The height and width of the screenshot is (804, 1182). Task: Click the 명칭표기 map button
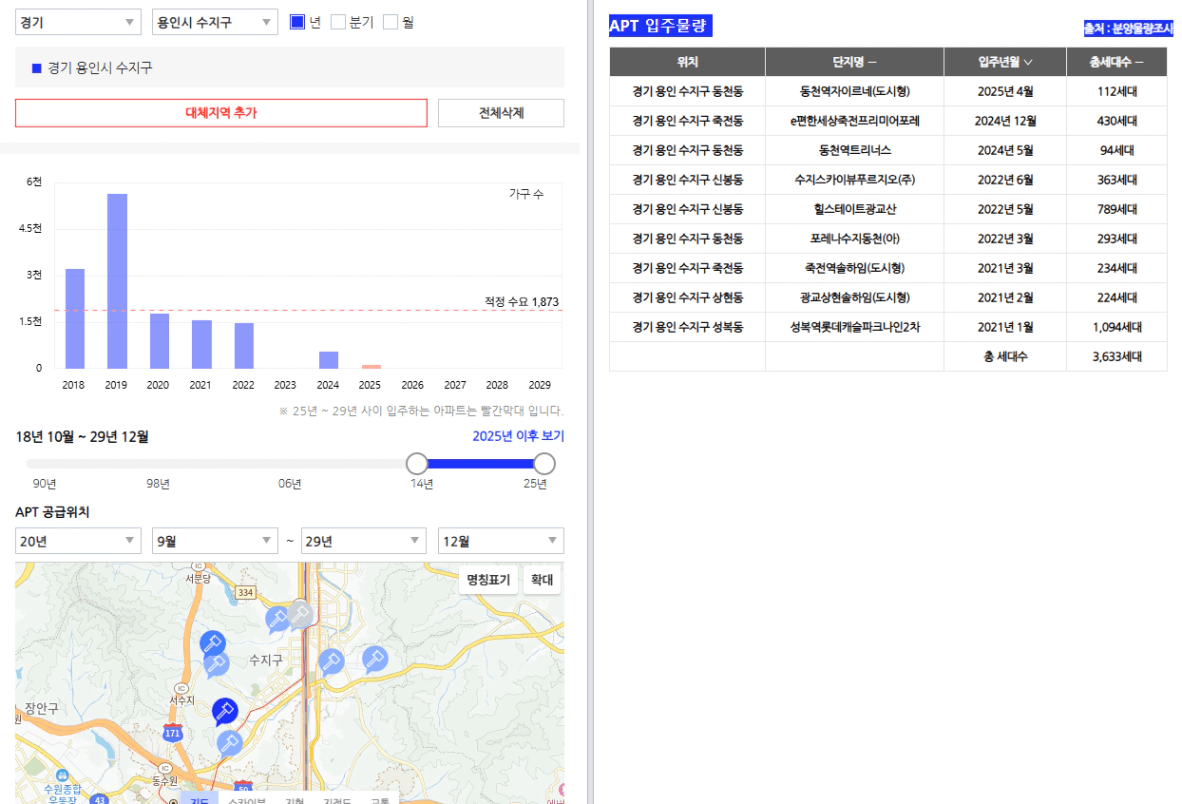click(x=488, y=579)
